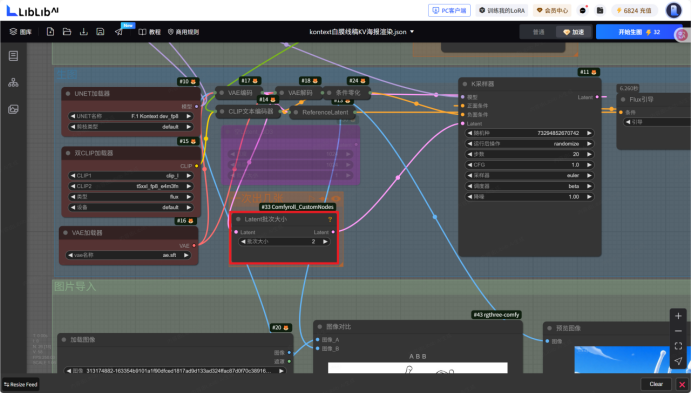691x393 pixels.
Task: Open workflow folder icon
Action: tap(67, 32)
